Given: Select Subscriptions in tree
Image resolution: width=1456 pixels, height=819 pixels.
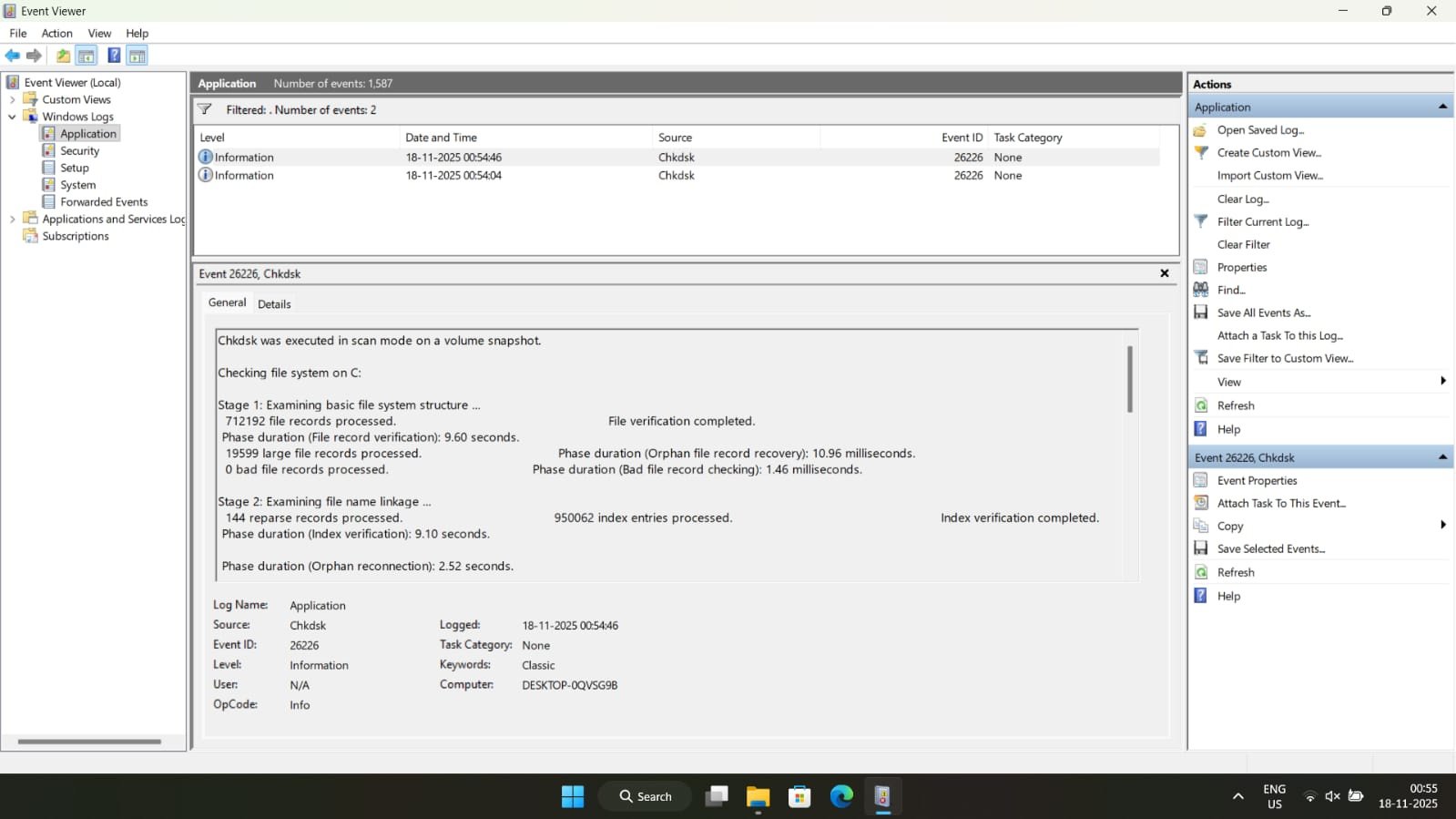Looking at the screenshot, I should 75,236.
